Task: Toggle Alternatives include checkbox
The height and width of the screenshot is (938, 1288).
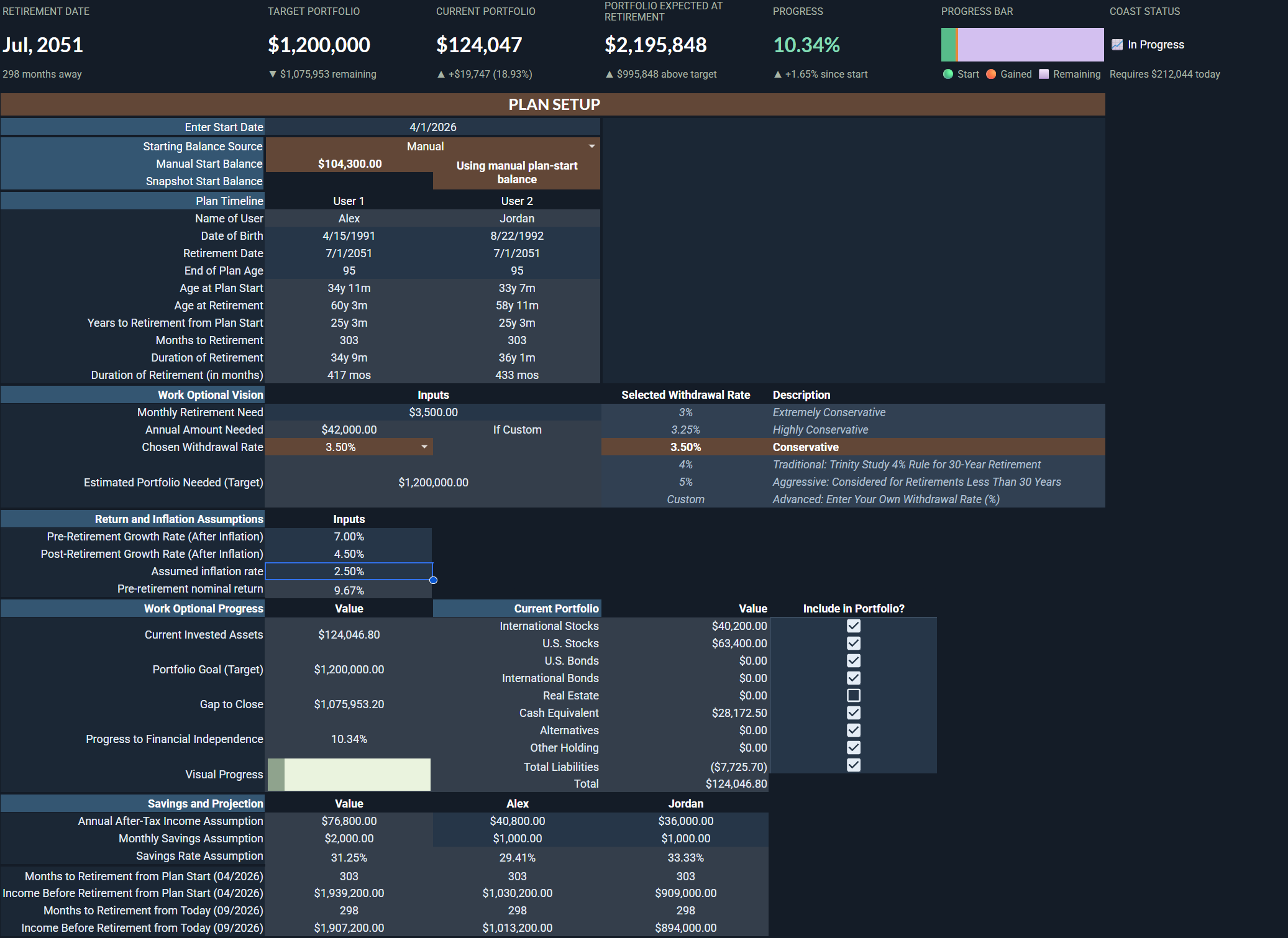Action: [x=854, y=730]
